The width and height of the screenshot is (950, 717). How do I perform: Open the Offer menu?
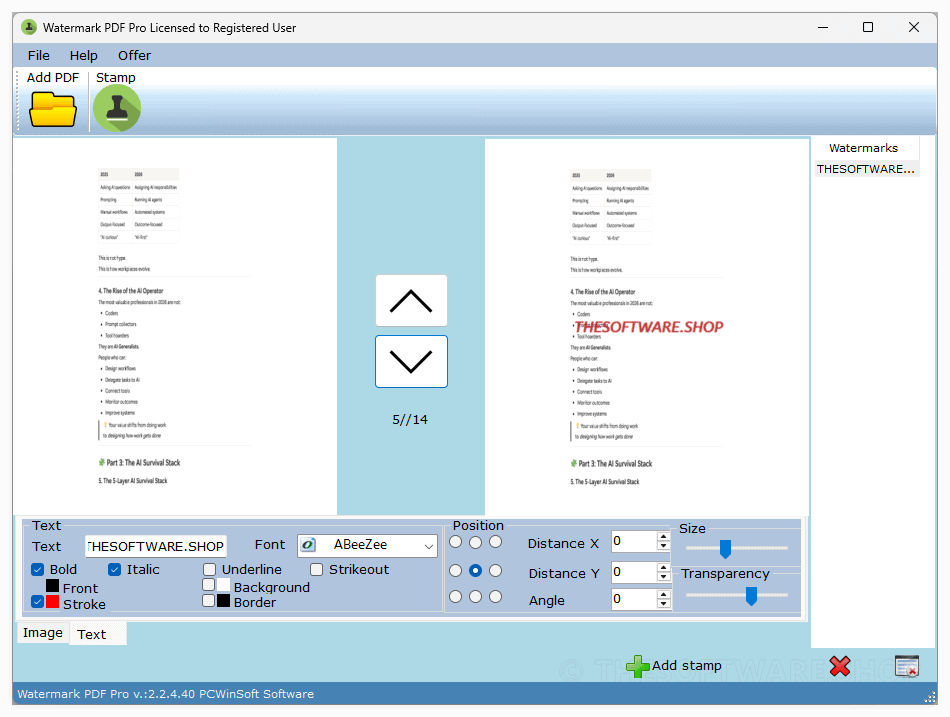click(134, 55)
